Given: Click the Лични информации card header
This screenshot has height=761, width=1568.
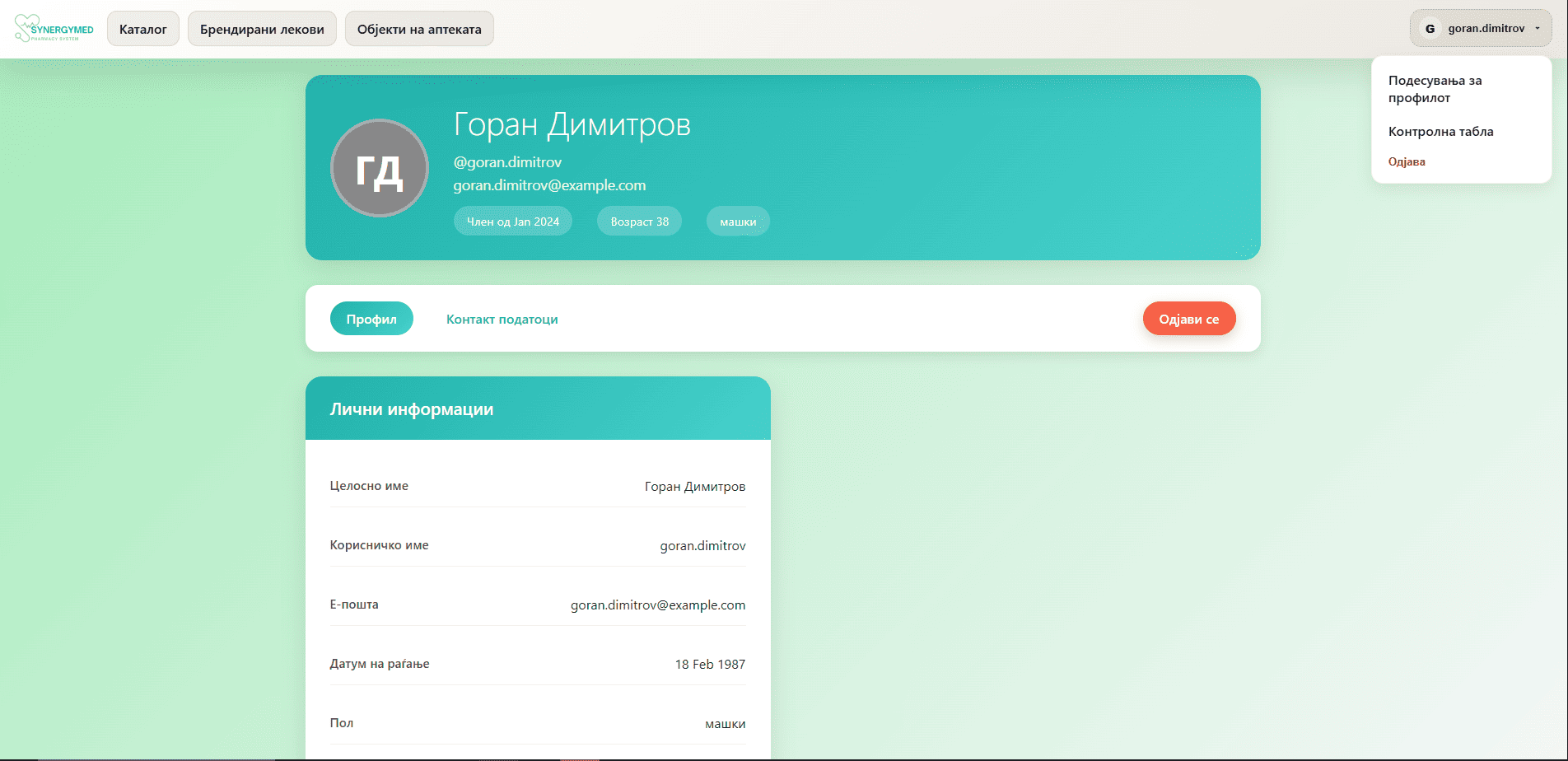Looking at the screenshot, I should tap(538, 409).
